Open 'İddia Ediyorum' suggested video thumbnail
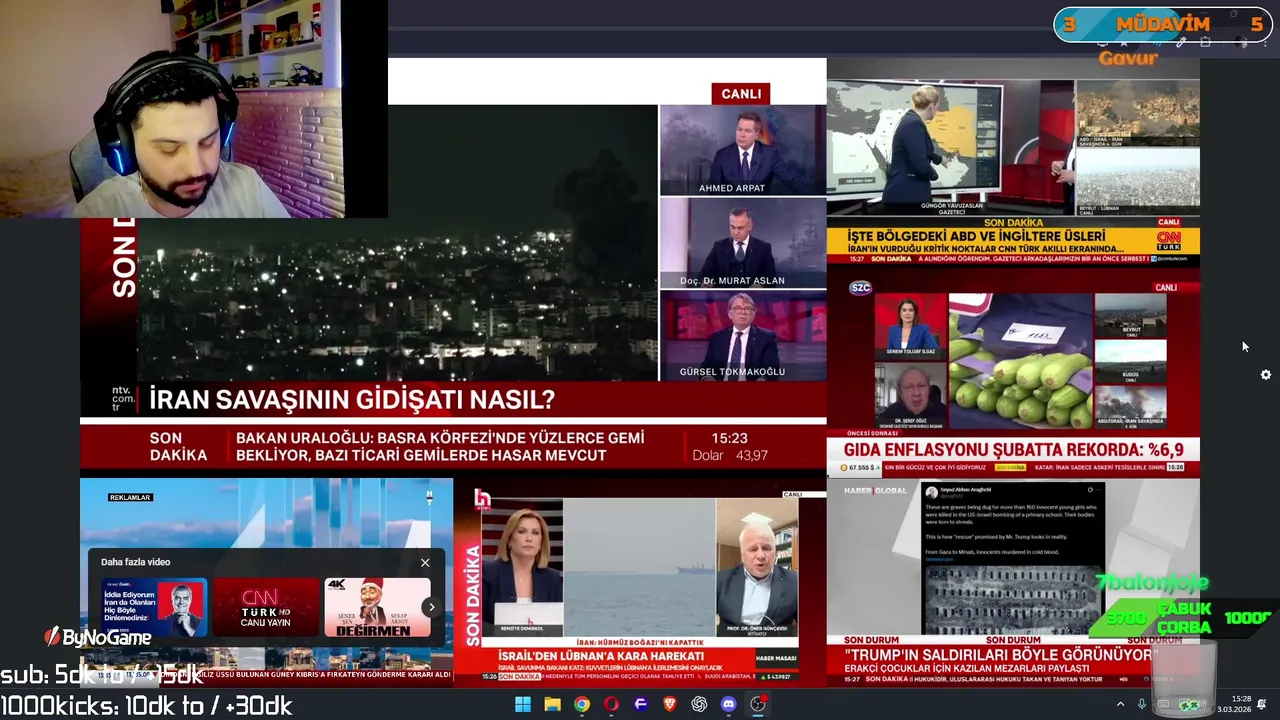This screenshot has height=720, width=1280. click(x=154, y=607)
